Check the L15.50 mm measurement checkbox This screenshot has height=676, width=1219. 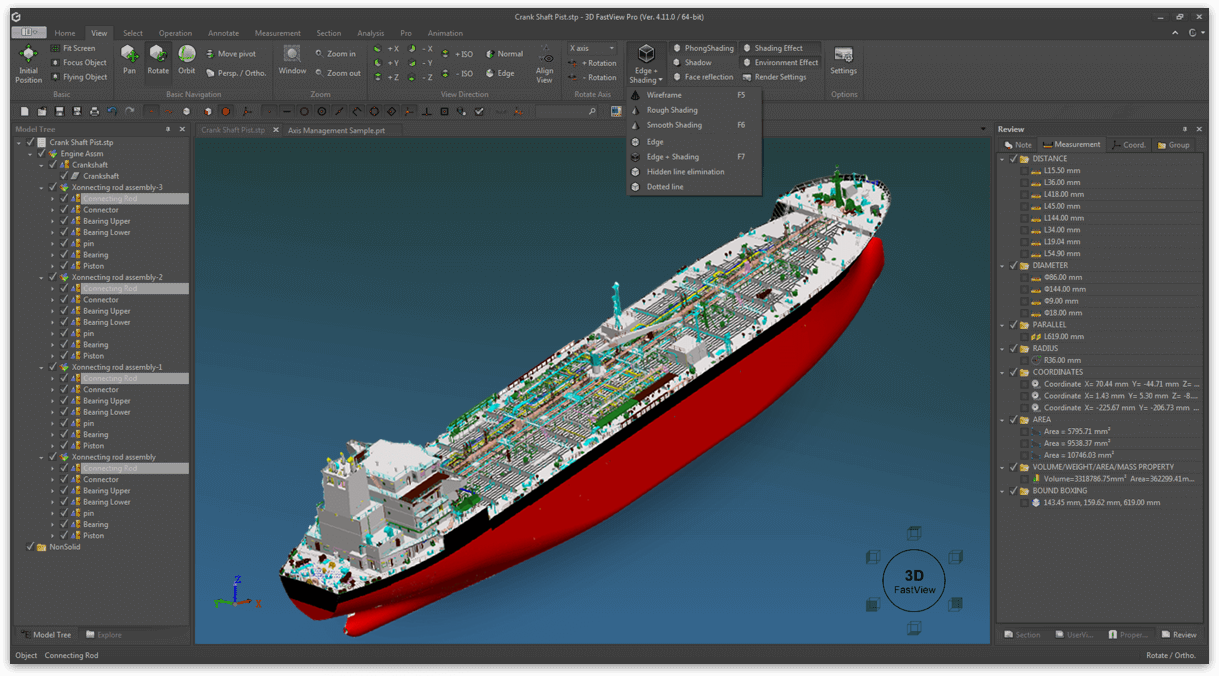[1023, 171]
